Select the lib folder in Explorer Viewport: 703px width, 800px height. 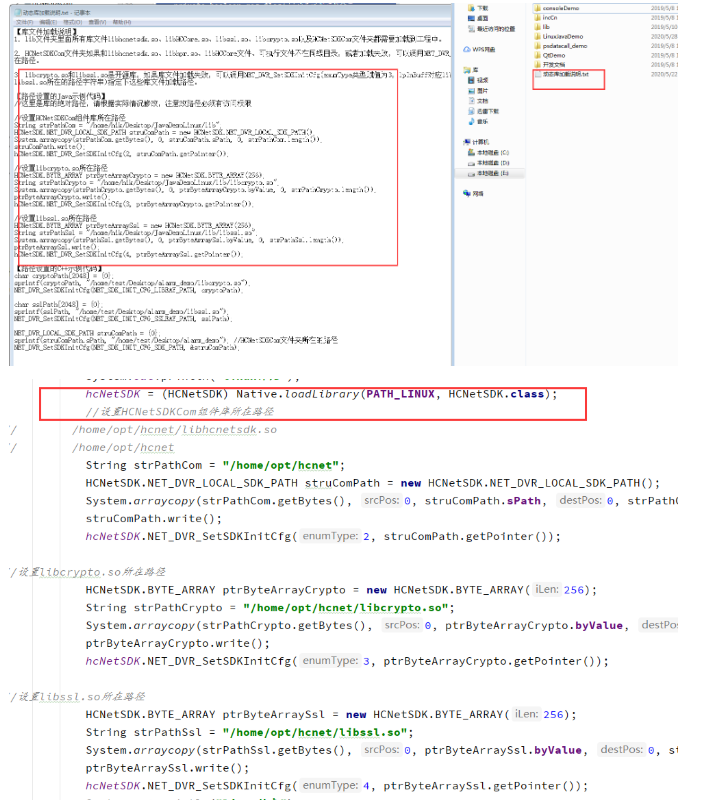[x=542, y=27]
